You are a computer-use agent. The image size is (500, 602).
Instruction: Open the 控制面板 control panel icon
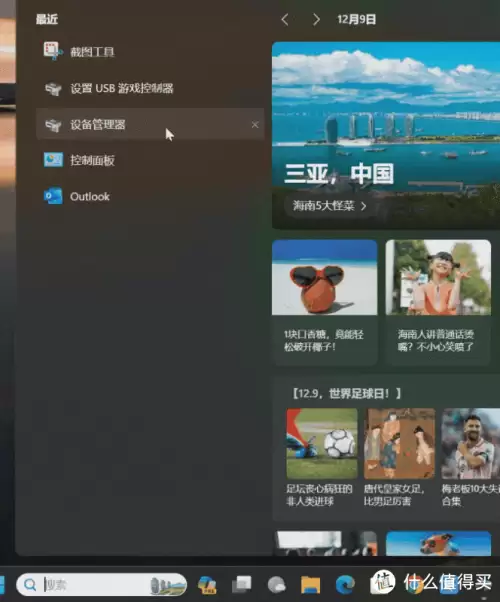pyautogui.click(x=53, y=160)
